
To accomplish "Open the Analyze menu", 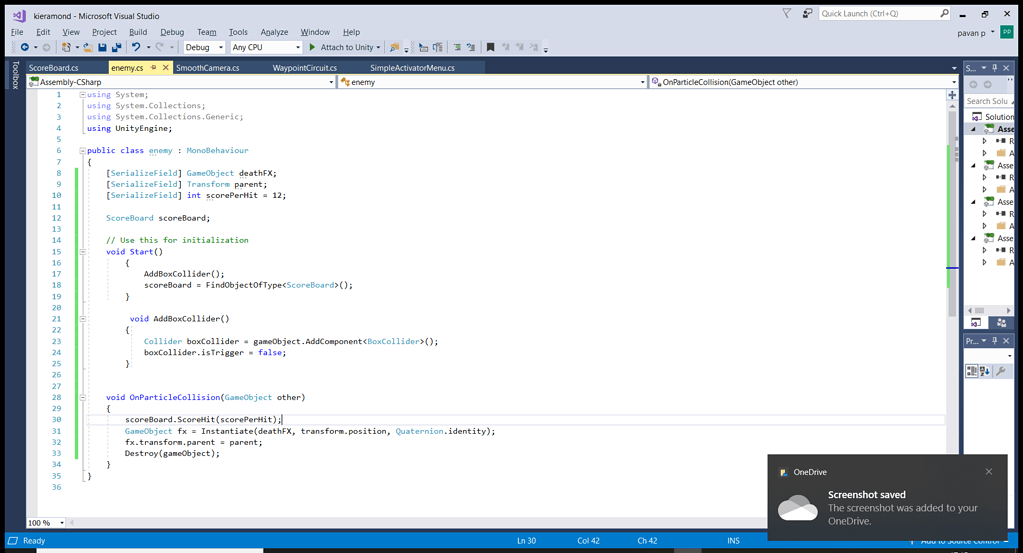I will (x=274, y=32).
